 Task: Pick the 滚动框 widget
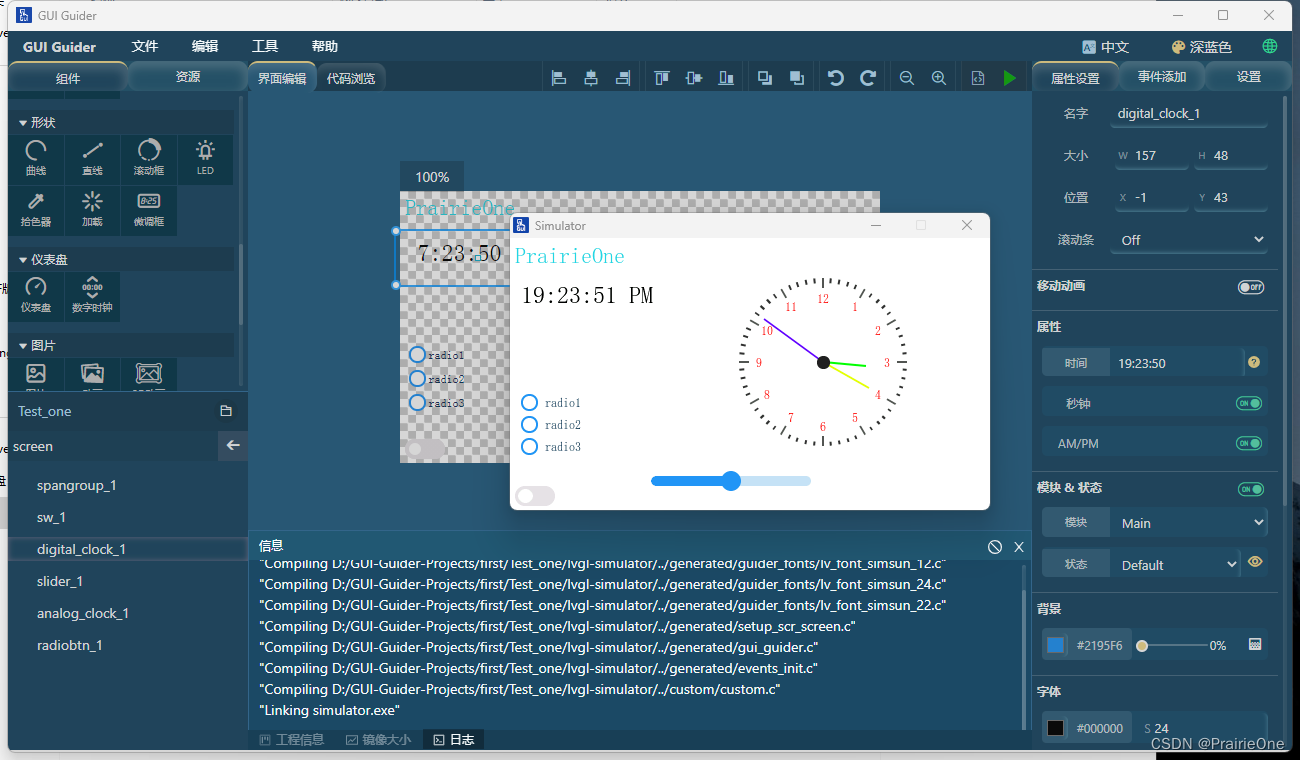point(149,159)
